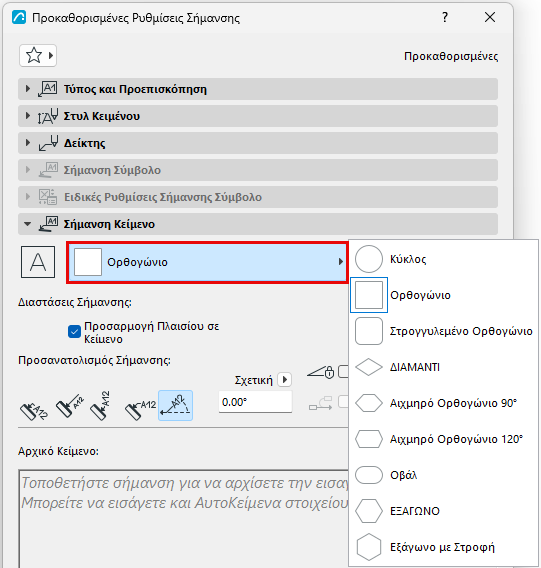Click the large A text frame preview

point(38,262)
